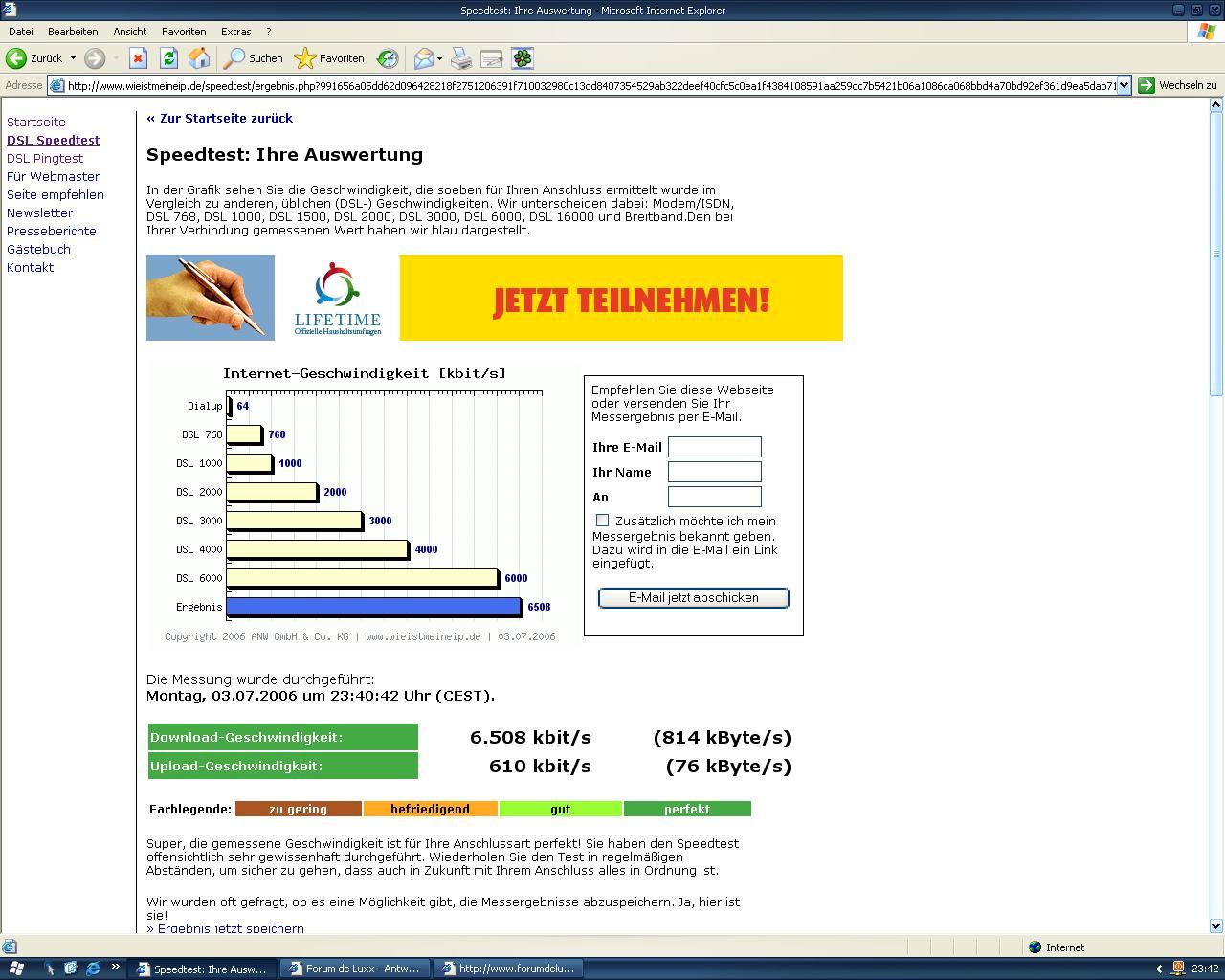The height and width of the screenshot is (980, 1225).
Task: Click the page icon in the address bar
Action: (57, 85)
